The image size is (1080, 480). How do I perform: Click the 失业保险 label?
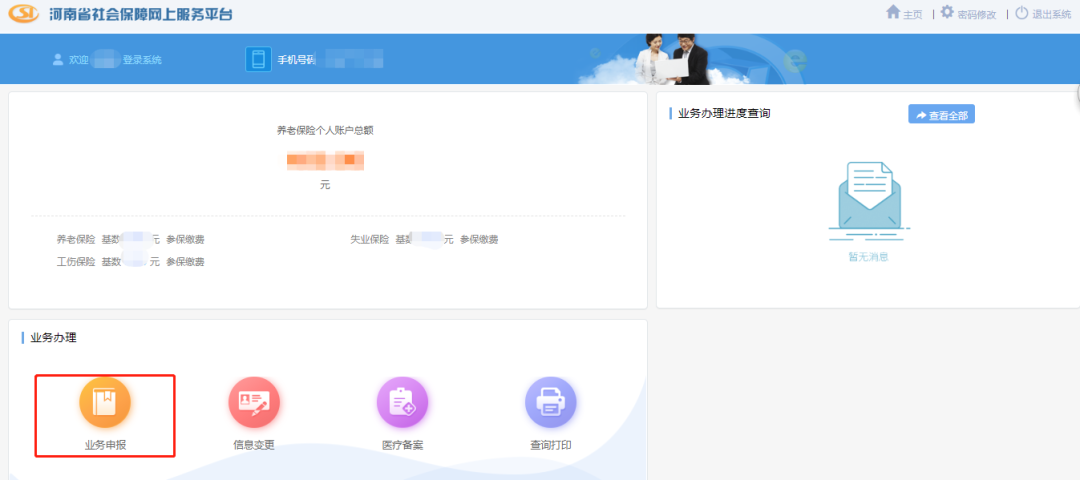370,240
